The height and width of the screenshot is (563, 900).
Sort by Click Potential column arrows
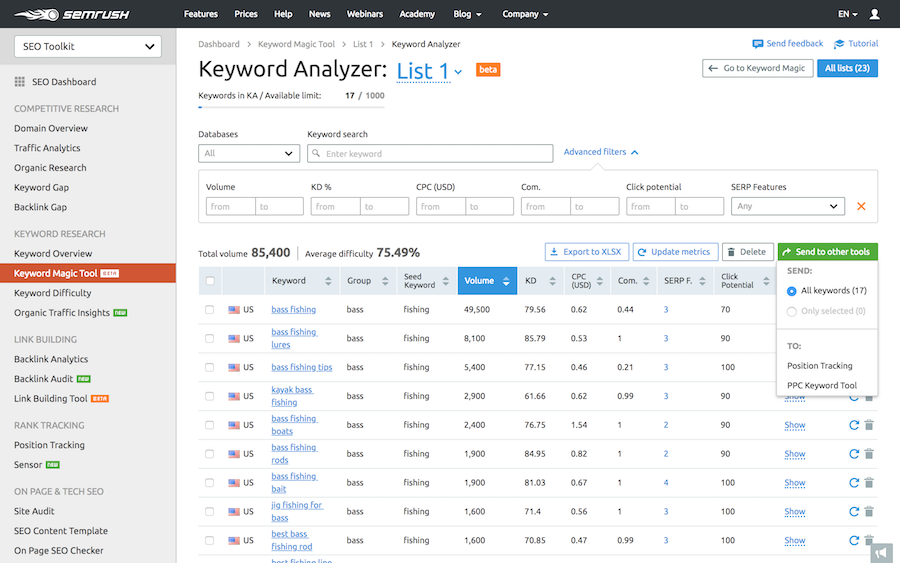[x=766, y=281]
